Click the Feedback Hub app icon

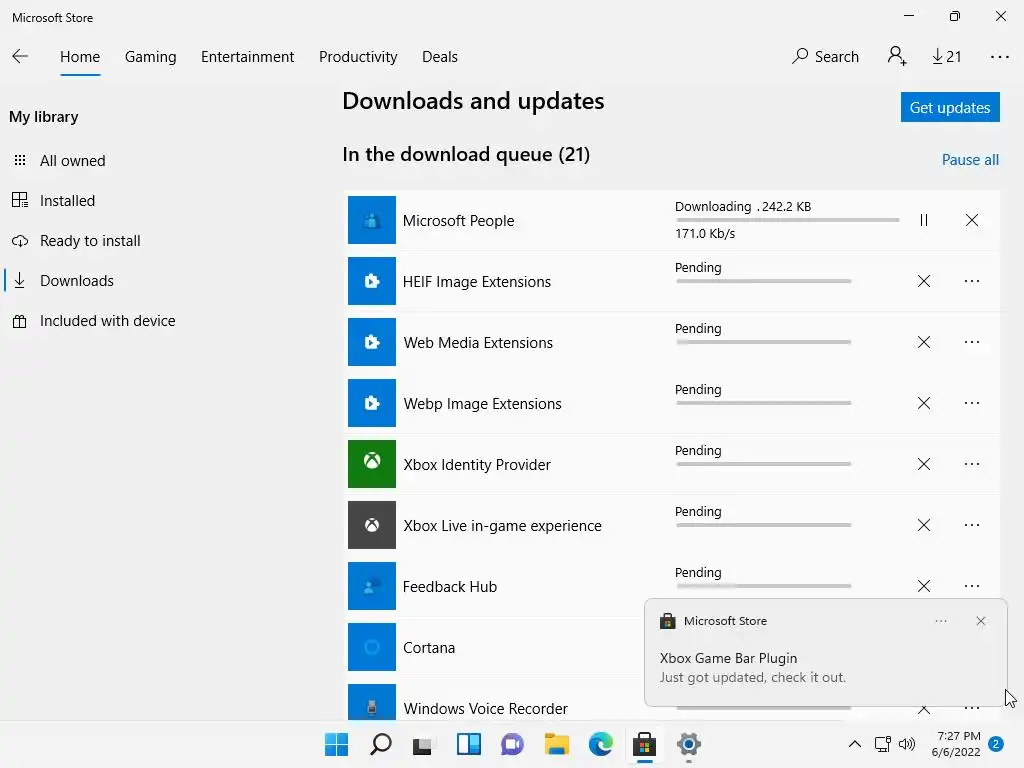[x=372, y=586]
